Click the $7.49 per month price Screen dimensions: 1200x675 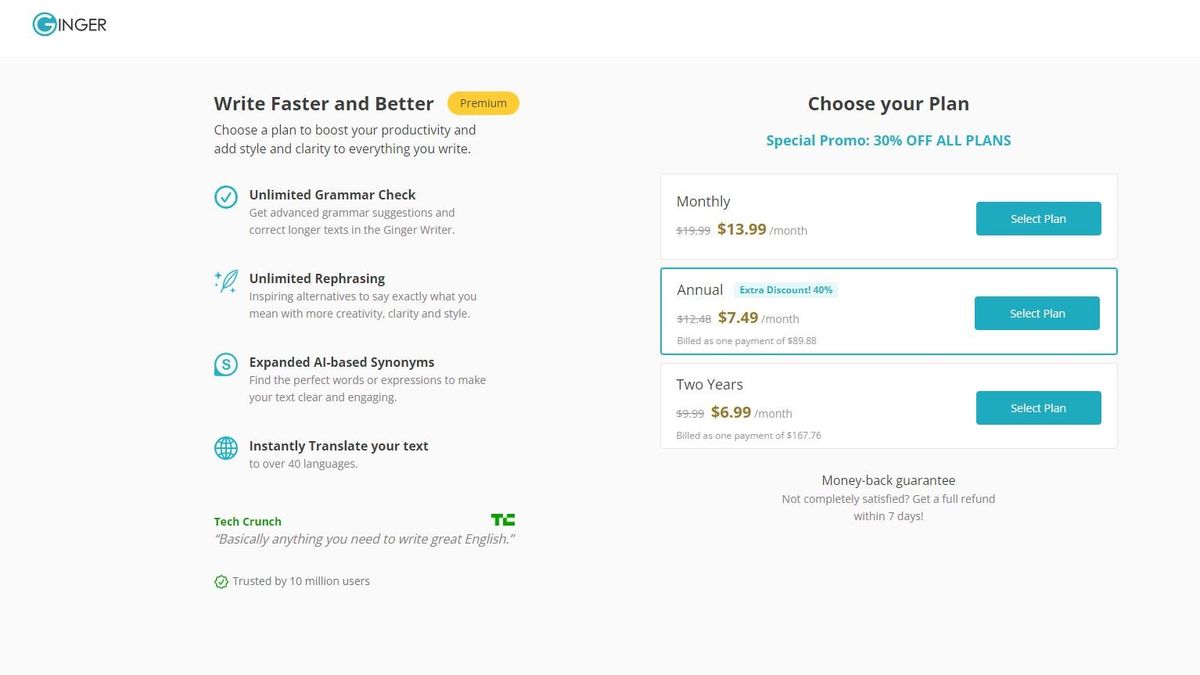(x=739, y=317)
